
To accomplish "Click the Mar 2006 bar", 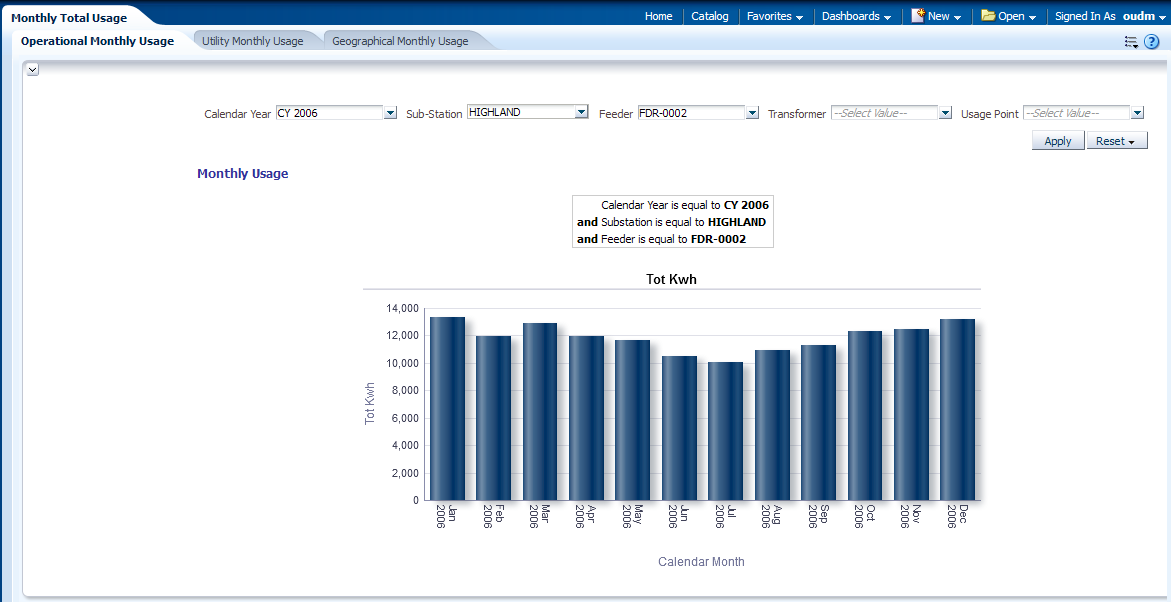I will tap(540, 412).
